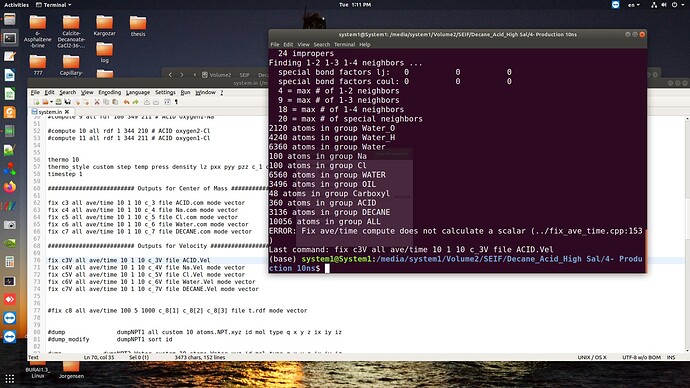This screenshot has width=690, height=388.
Task: Open camera screenshot dock icon
Action: click(10, 225)
